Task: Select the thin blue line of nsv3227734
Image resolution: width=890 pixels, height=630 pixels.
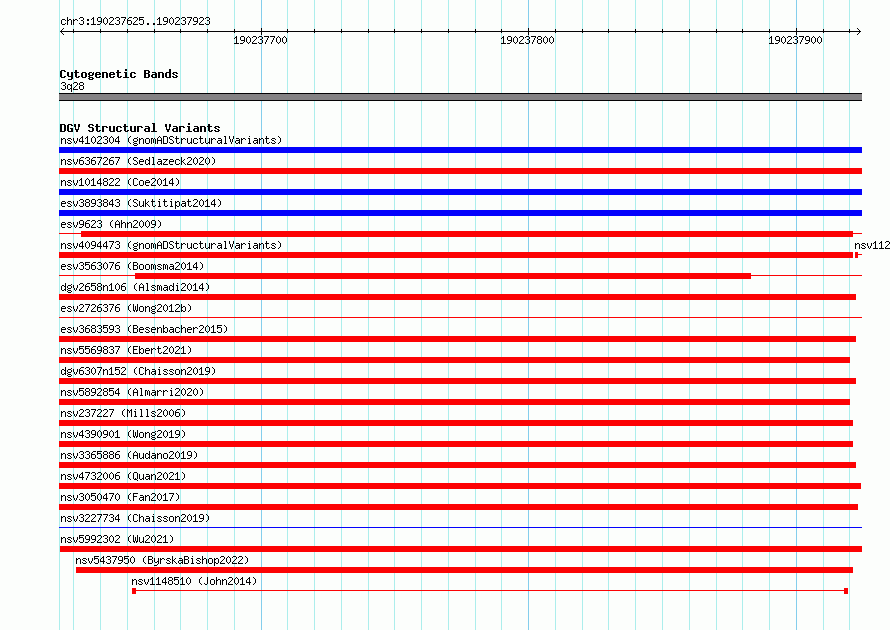Action: 460,528
